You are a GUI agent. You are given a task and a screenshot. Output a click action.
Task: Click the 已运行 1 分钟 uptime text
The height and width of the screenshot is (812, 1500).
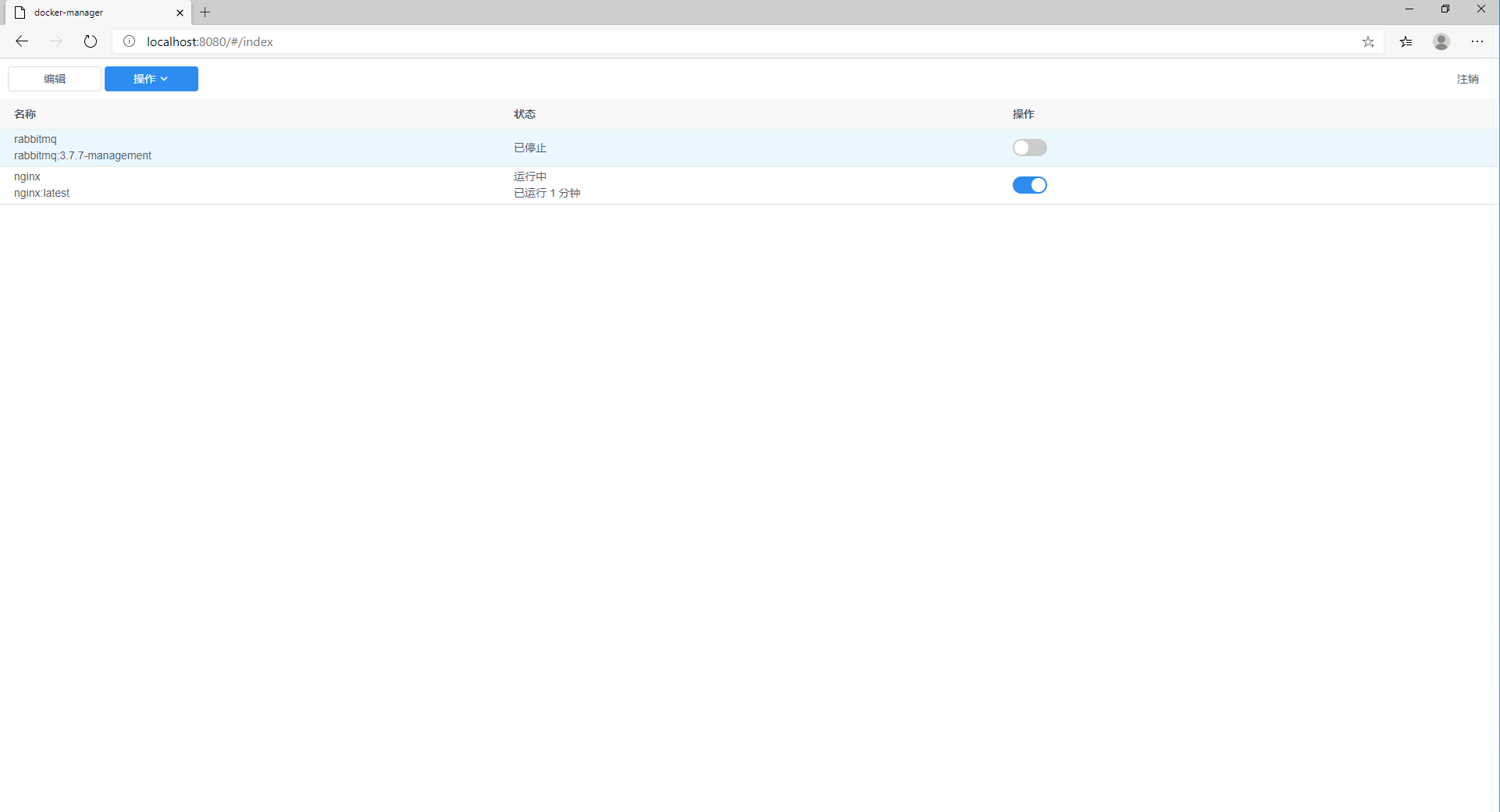(x=547, y=193)
